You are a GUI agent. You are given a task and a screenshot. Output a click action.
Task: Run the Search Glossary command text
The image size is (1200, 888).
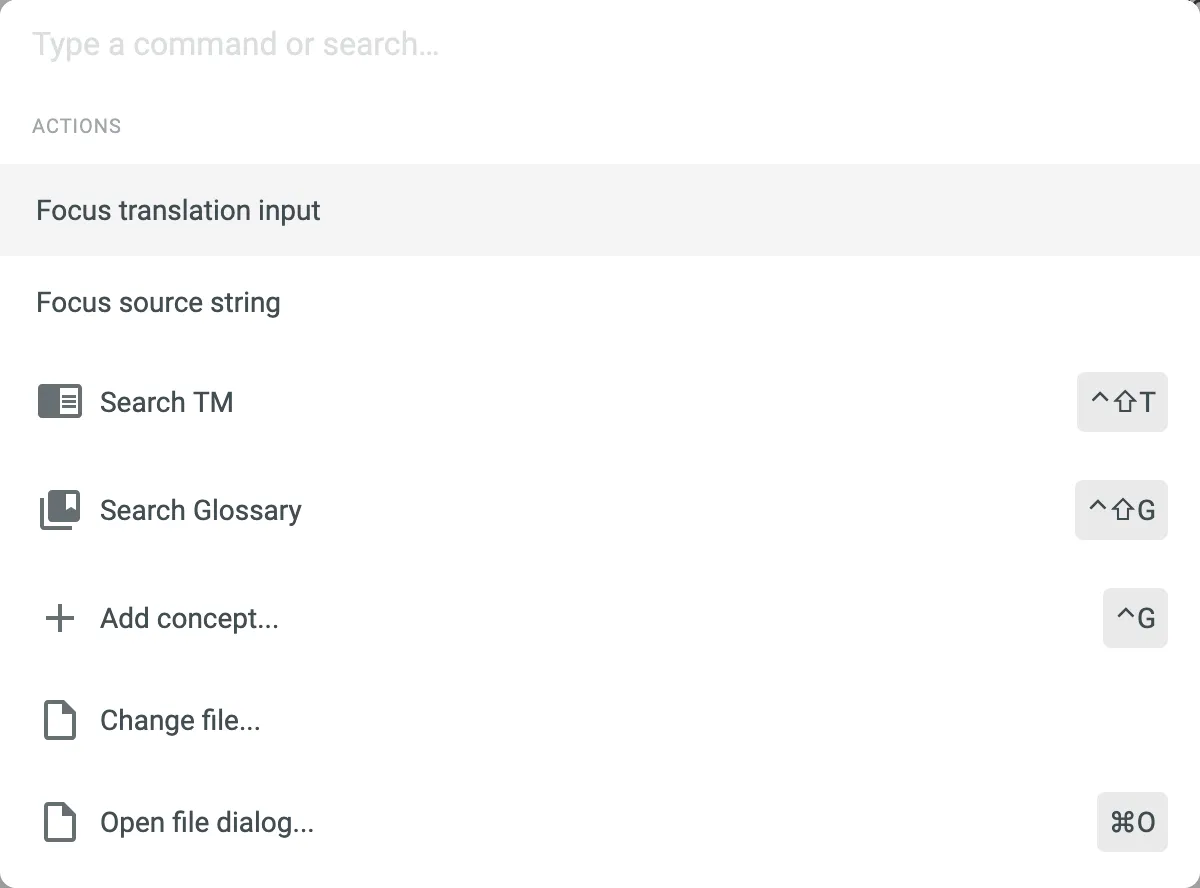point(201,510)
